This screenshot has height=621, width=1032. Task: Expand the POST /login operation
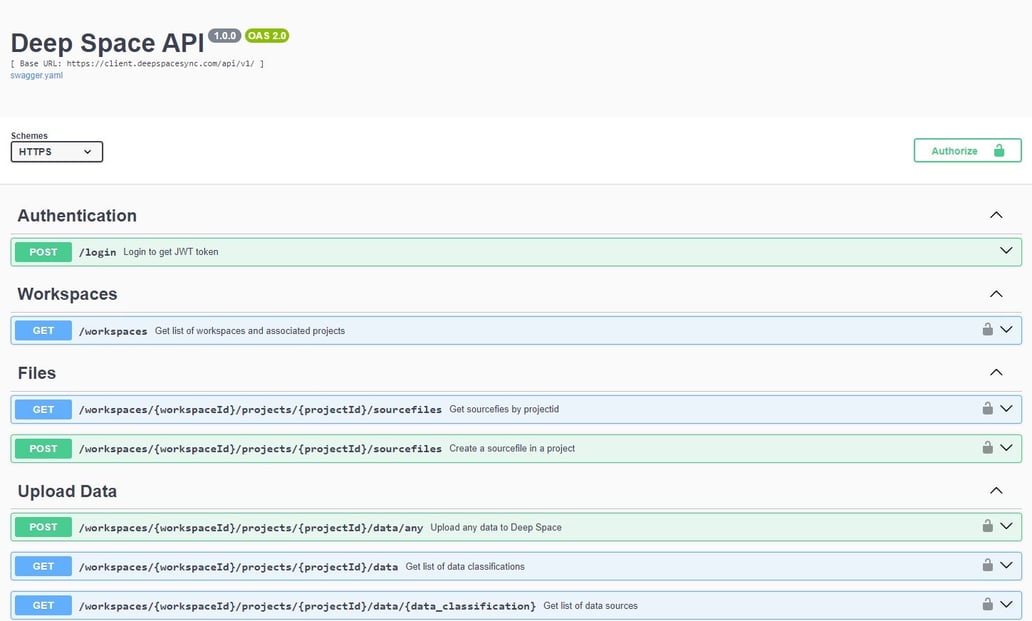[x=1006, y=251]
